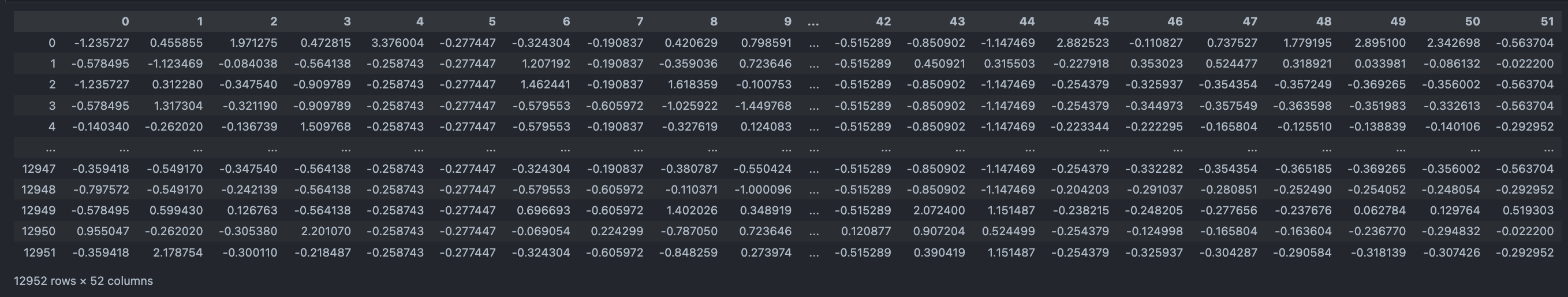Image resolution: width=1568 pixels, height=297 pixels.
Task: Click cell value 2.072400 in row 12949
Action: (x=939, y=210)
